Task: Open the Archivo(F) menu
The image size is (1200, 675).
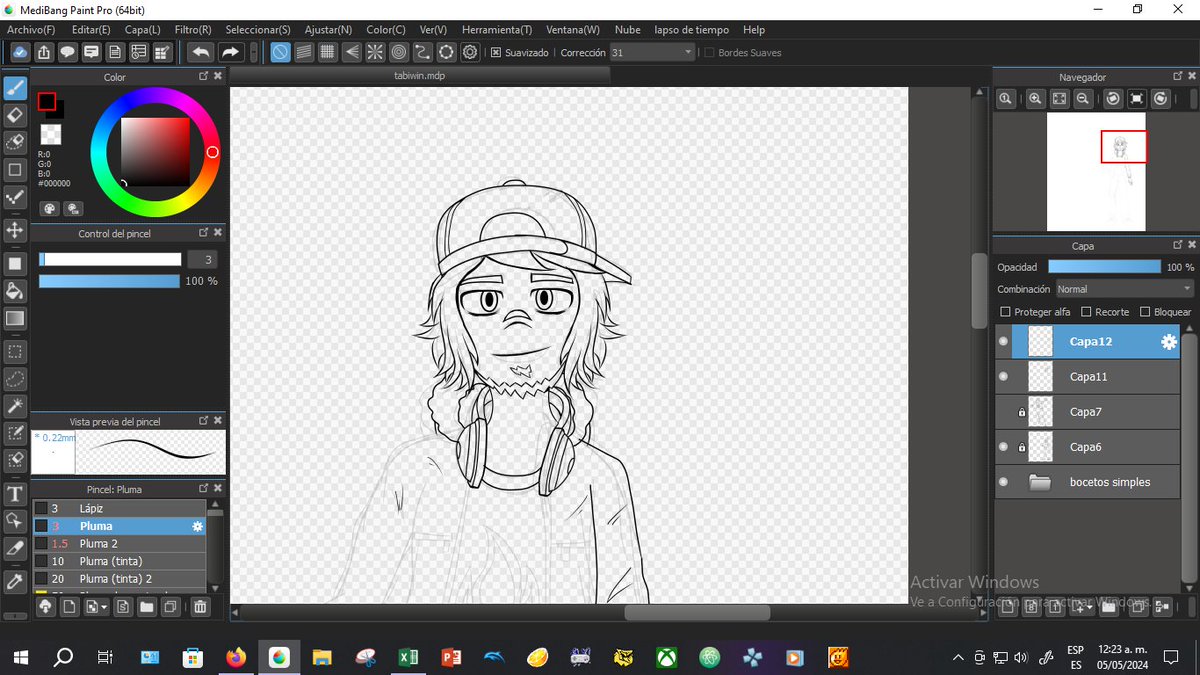Action: [x=32, y=30]
